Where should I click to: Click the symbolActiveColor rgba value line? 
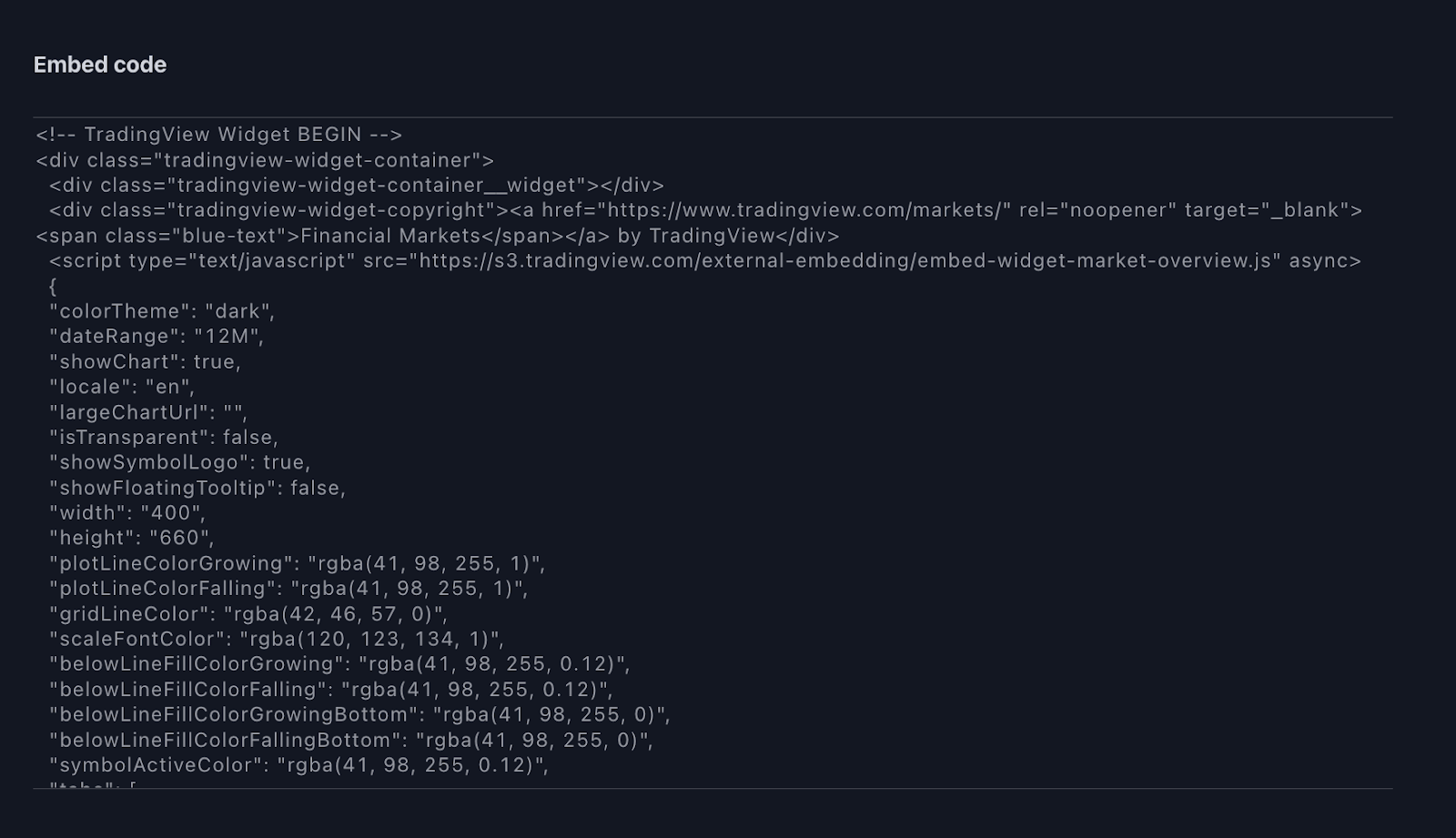(299, 765)
